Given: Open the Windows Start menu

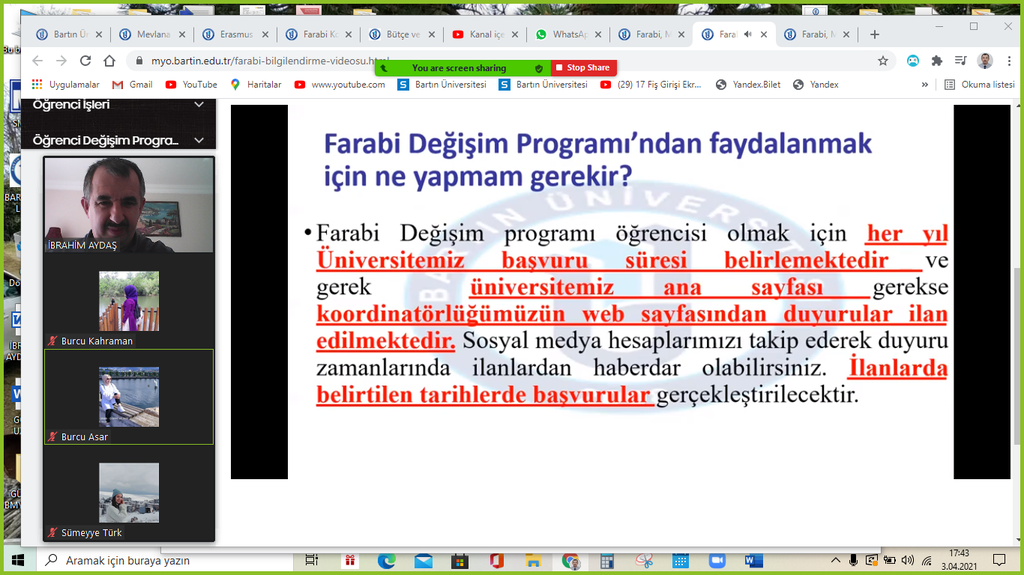Looking at the screenshot, I should 18,561.
